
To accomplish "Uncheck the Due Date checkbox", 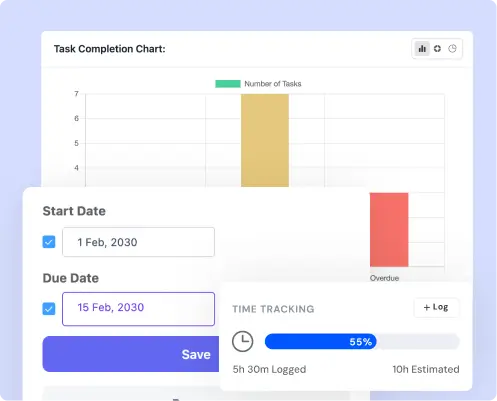I will point(49,309).
